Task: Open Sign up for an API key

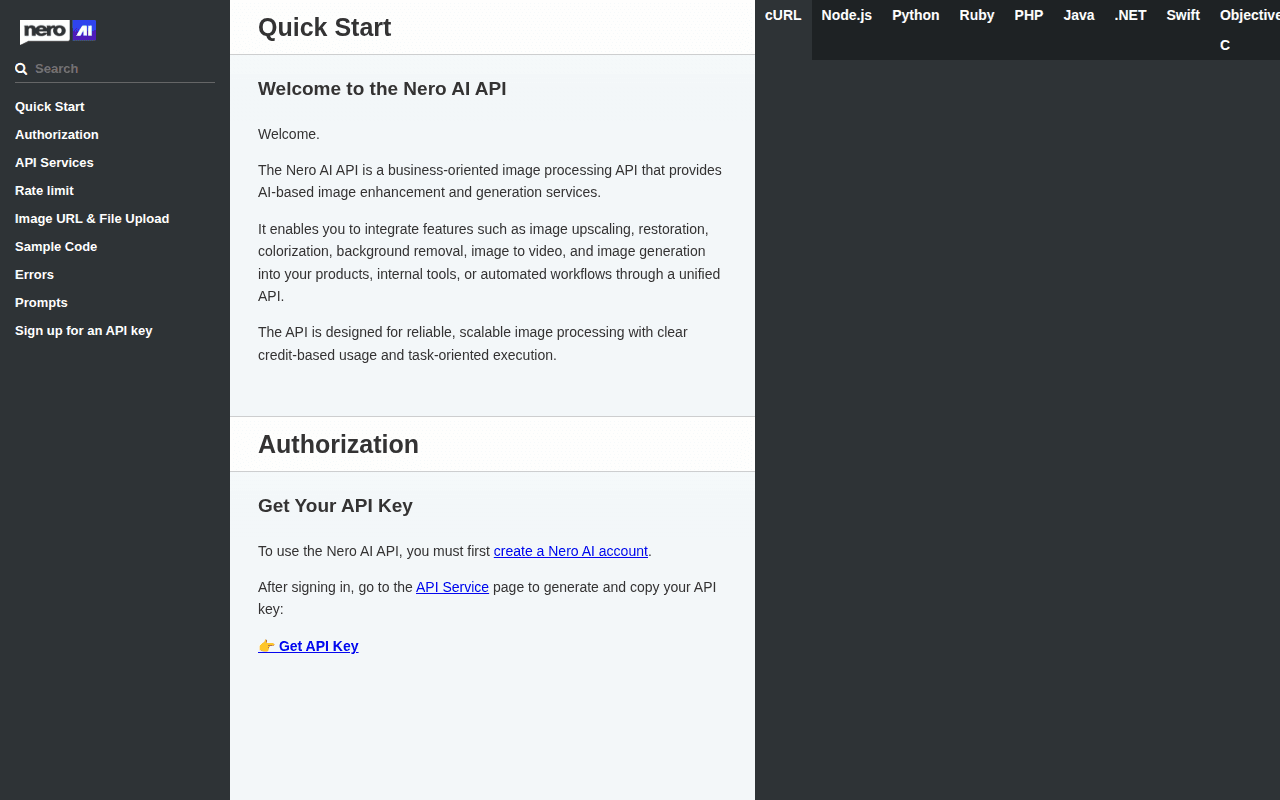Action: click(x=84, y=331)
